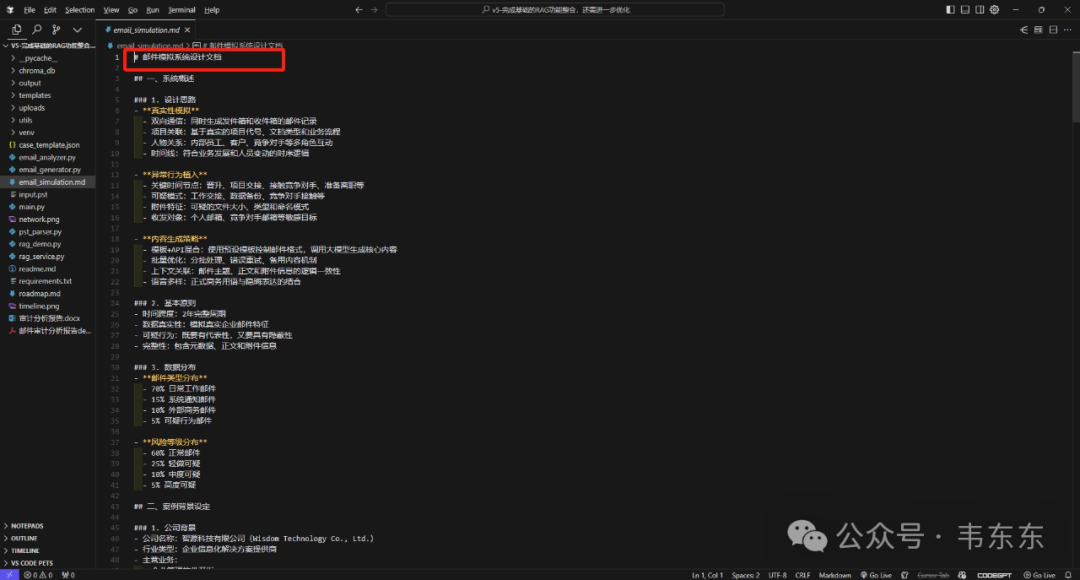
Task: Expand the templates folder
Action: coord(48,95)
